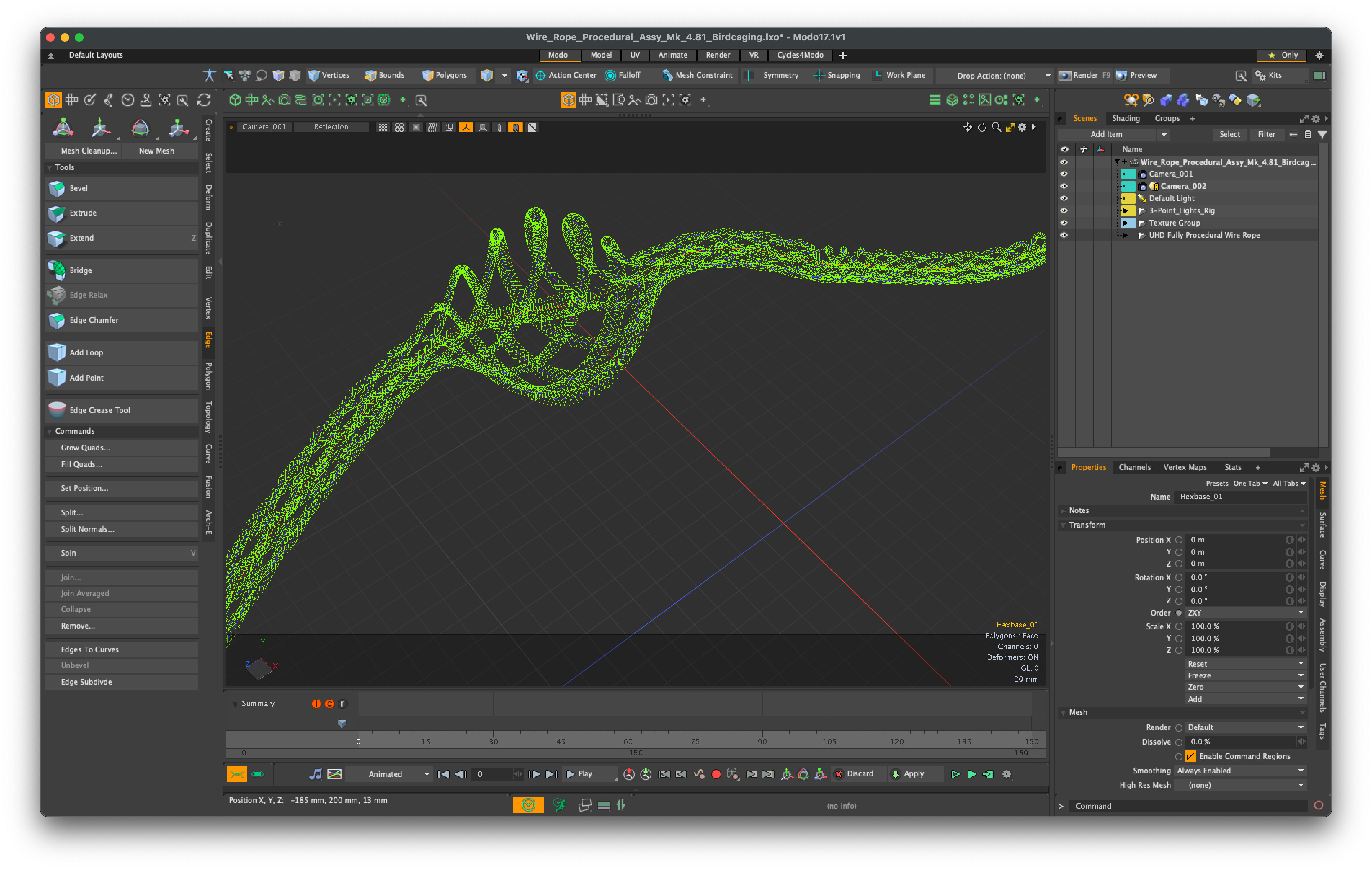Click the Name field Hexbase_01
This screenshot has height=870, width=1372.
click(x=1240, y=497)
